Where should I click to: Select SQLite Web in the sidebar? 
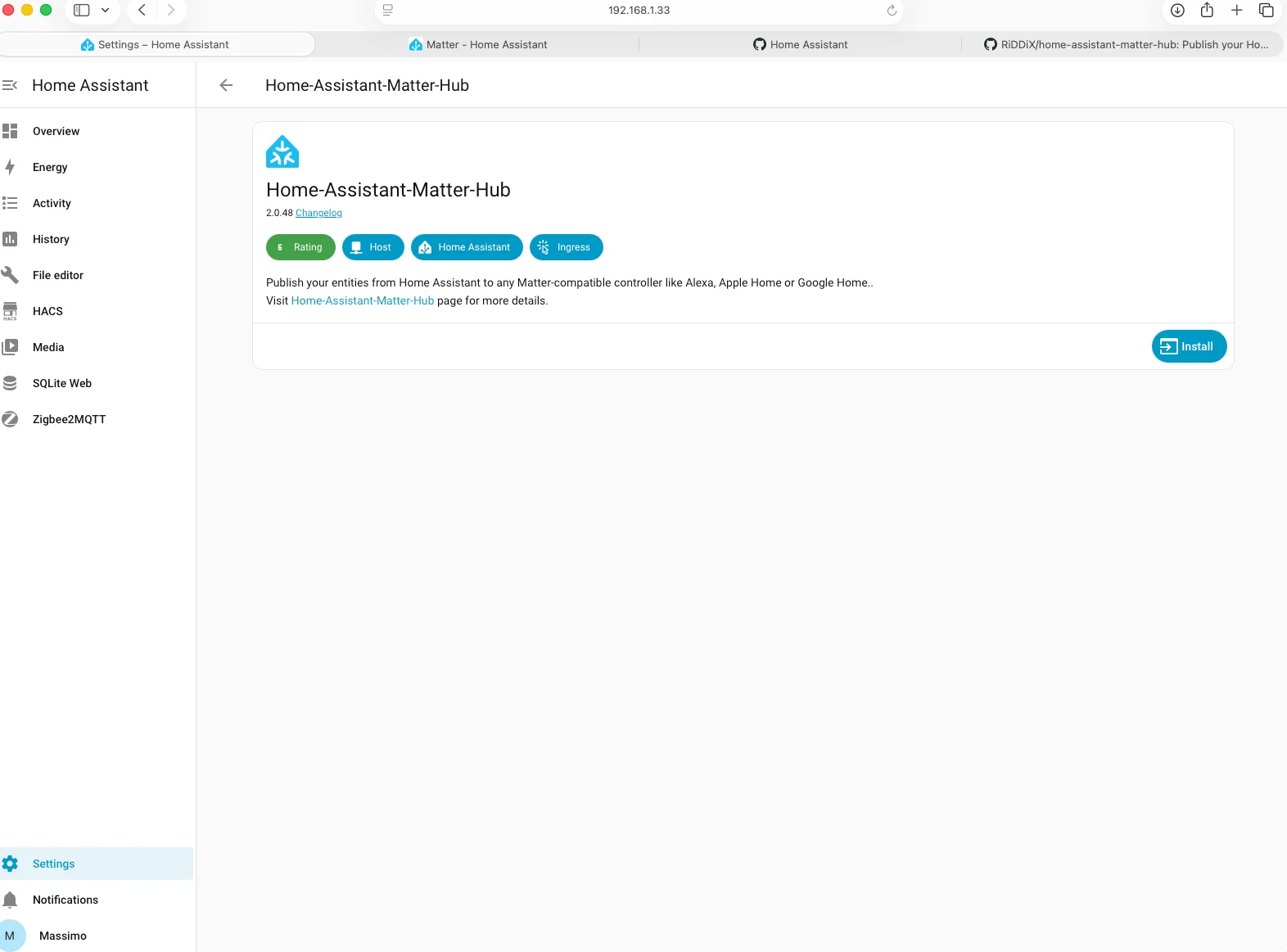click(97, 383)
